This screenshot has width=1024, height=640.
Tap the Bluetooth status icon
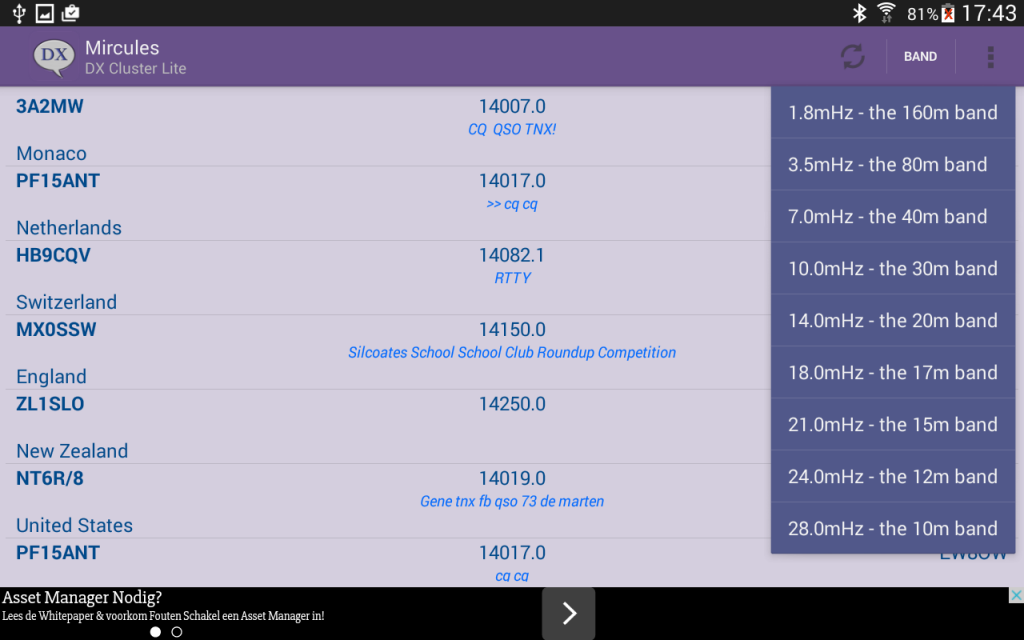[x=859, y=13]
